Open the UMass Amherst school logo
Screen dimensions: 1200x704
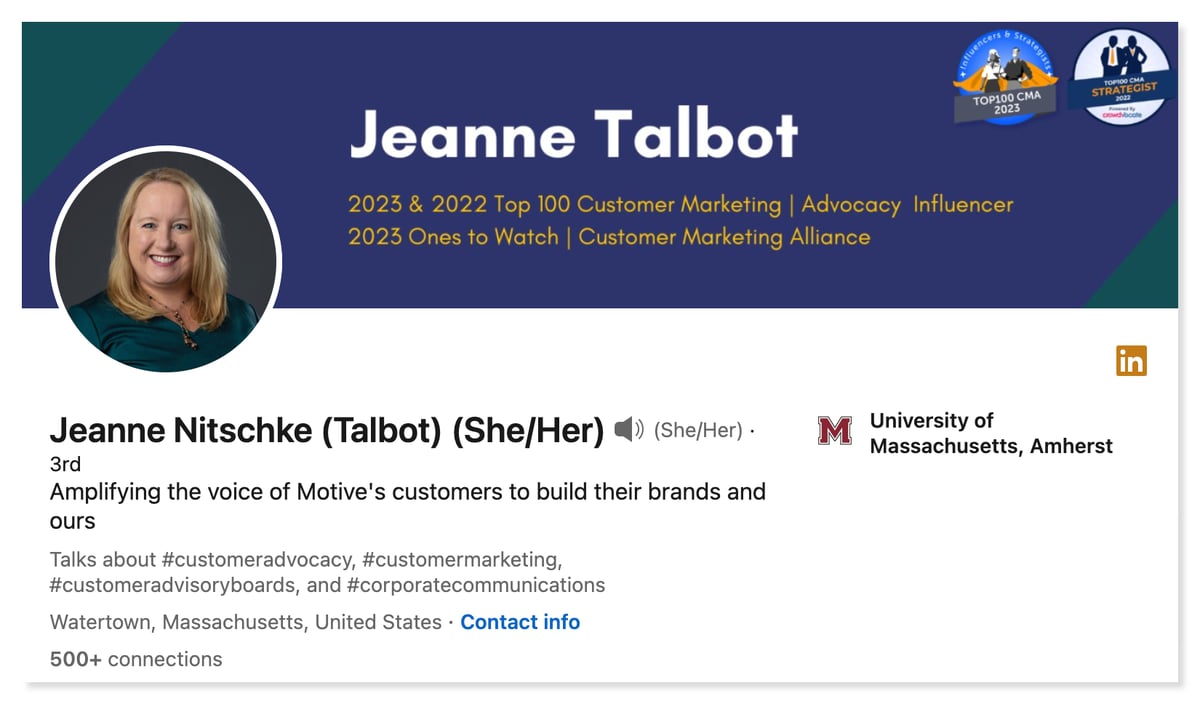pyautogui.click(x=835, y=431)
